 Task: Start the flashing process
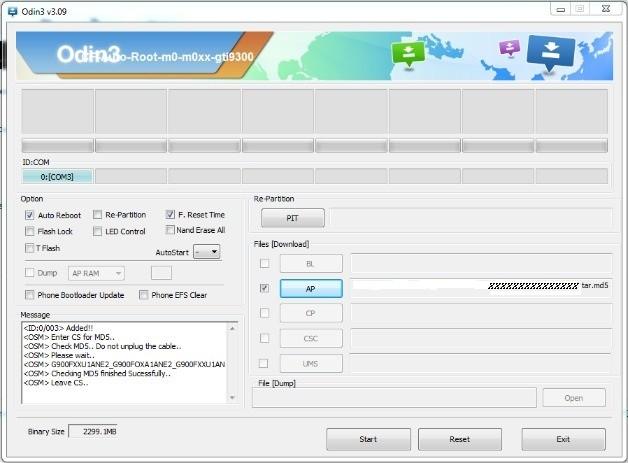[368, 439]
